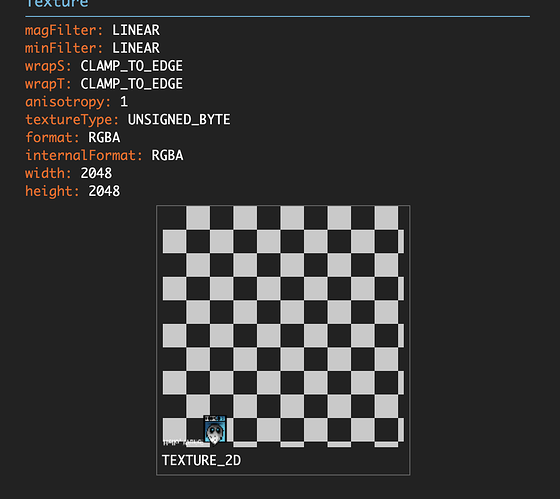Image resolution: width=560 pixels, height=499 pixels.
Task: Click the LINEAR value of magFilter
Action: tap(136, 30)
